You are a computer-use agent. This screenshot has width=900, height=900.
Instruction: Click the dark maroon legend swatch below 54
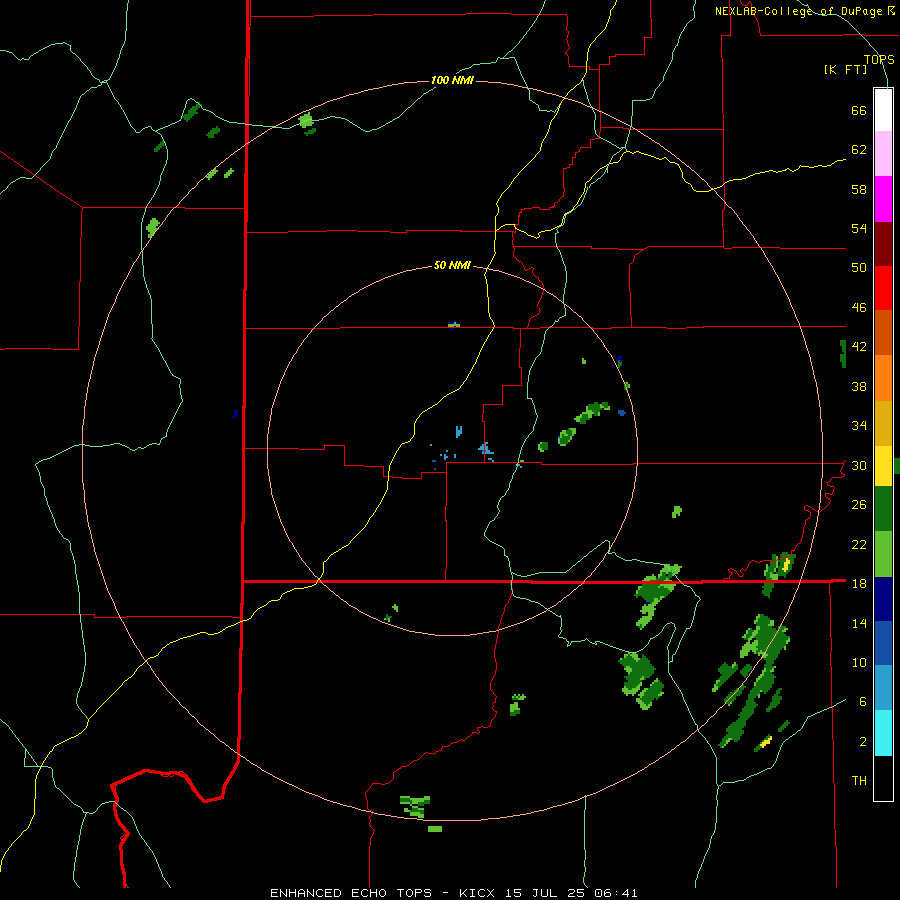pos(883,244)
